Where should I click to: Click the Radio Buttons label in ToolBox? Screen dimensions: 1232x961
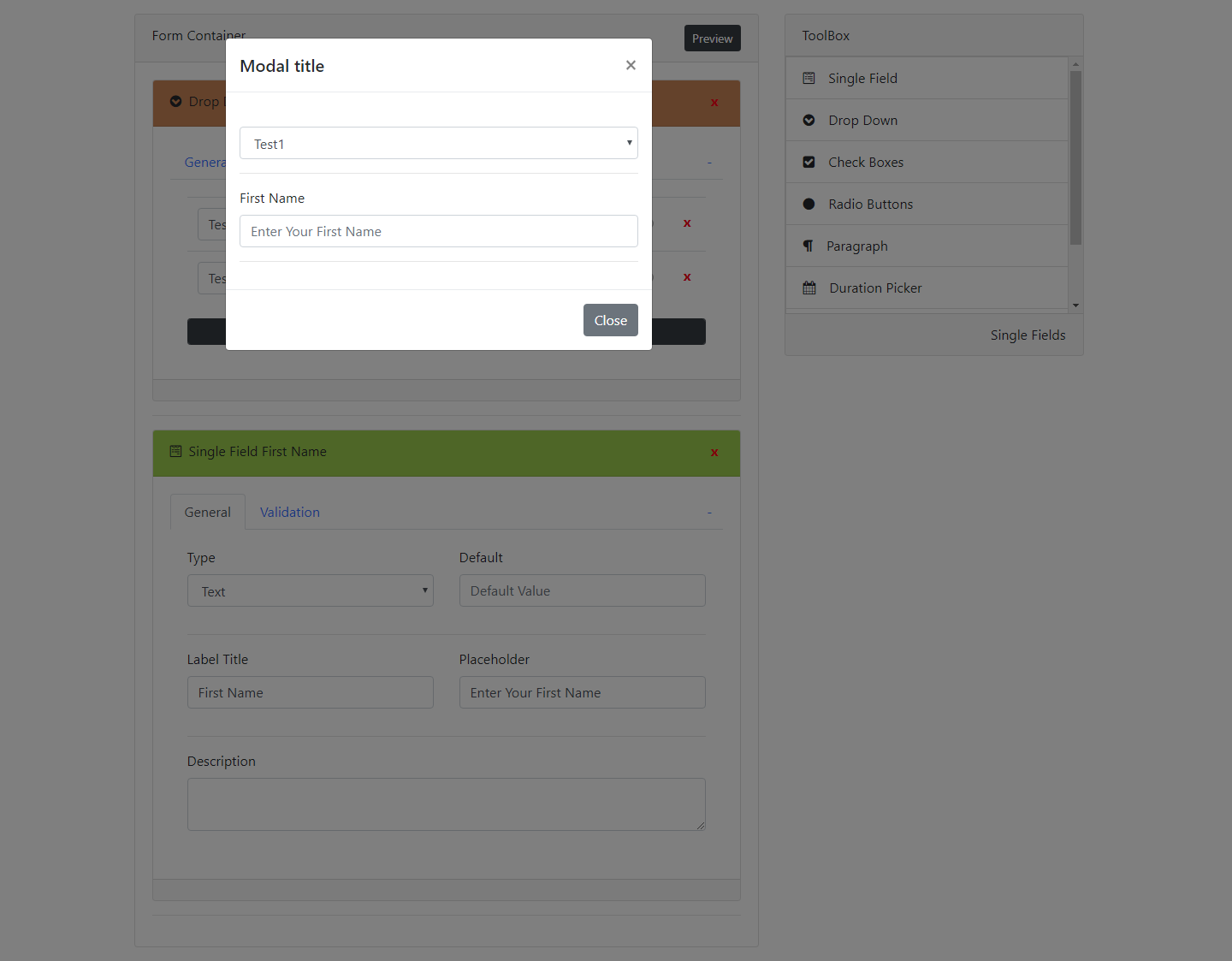pos(870,204)
